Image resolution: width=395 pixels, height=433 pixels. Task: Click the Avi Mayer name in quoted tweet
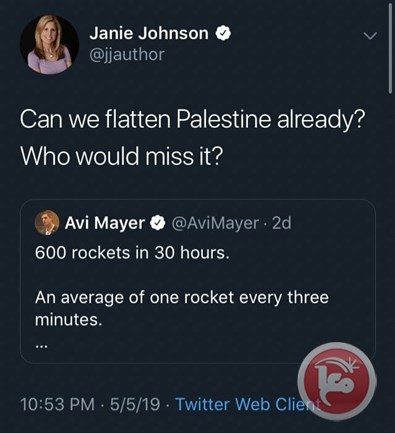tap(105, 223)
